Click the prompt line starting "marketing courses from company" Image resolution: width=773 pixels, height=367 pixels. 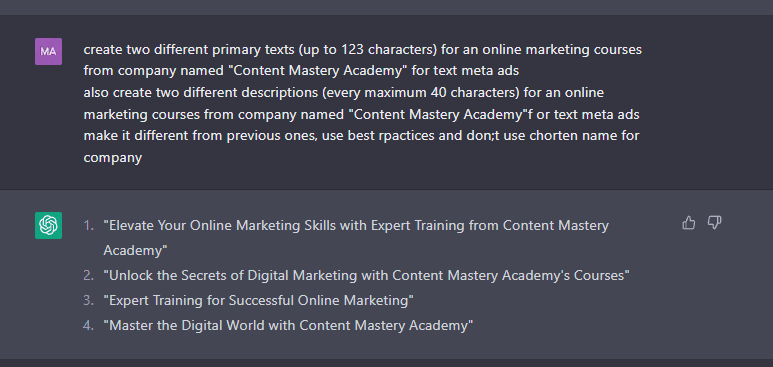coord(361,114)
